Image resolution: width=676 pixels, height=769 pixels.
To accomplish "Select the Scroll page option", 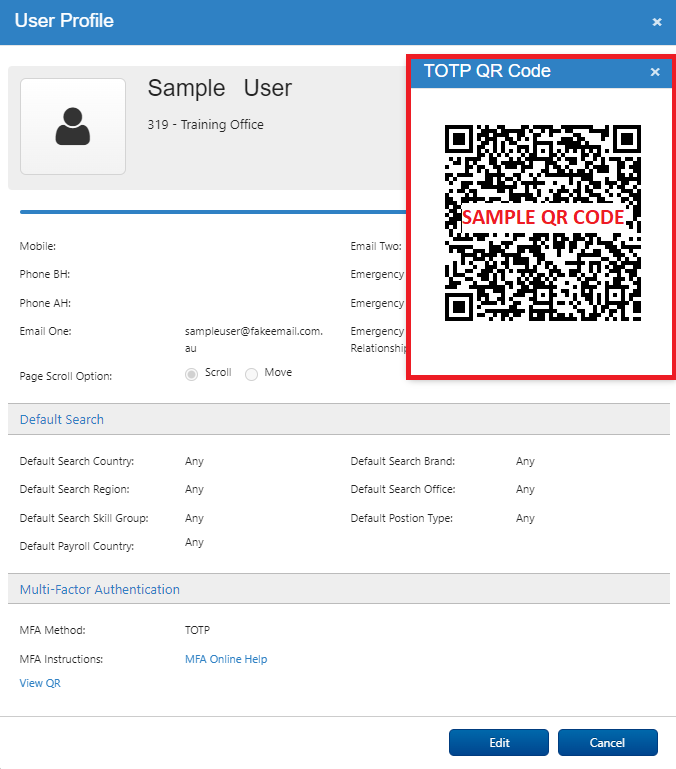I will click(x=191, y=374).
